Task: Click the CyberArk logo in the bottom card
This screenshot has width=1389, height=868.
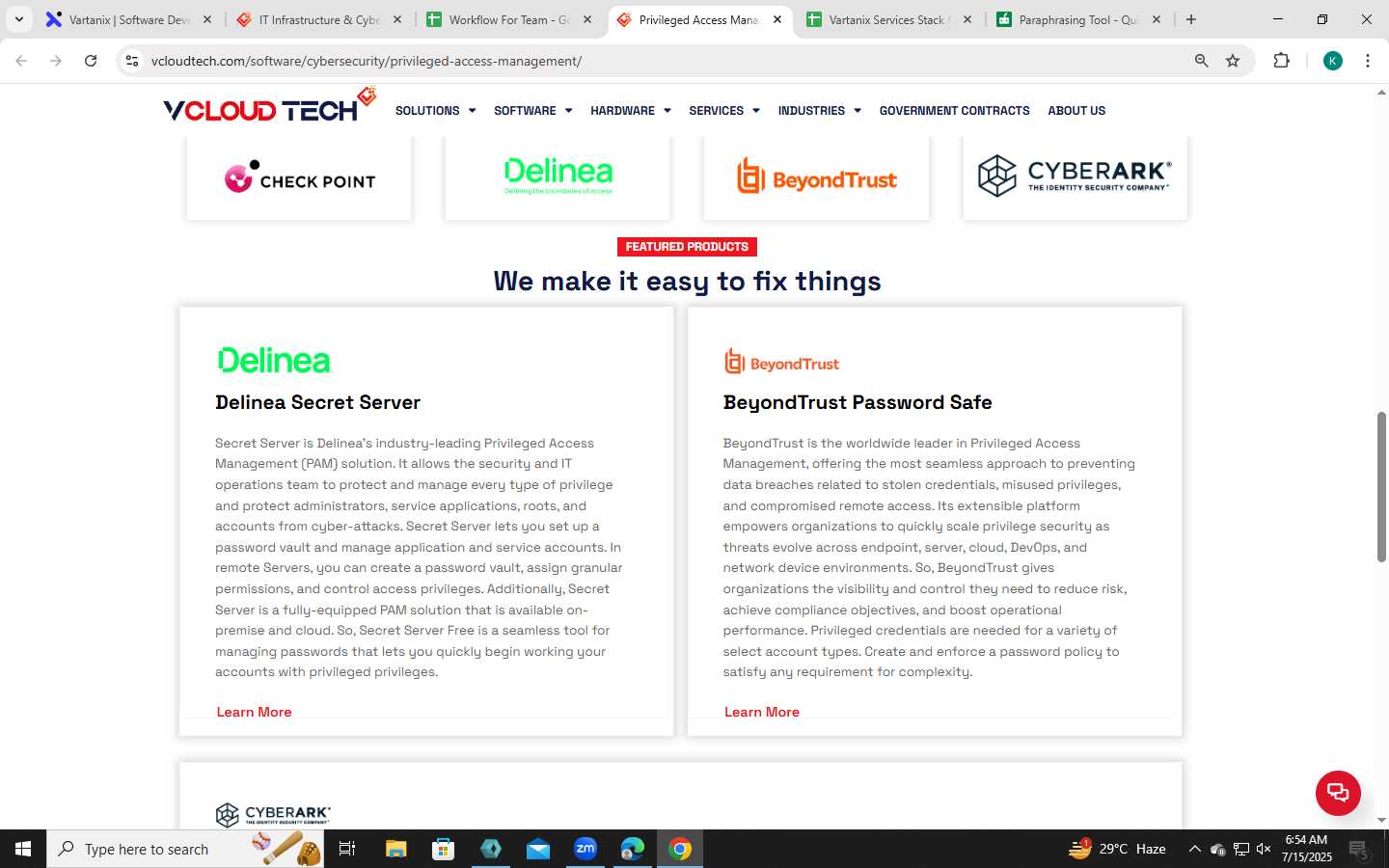Action: 273,815
